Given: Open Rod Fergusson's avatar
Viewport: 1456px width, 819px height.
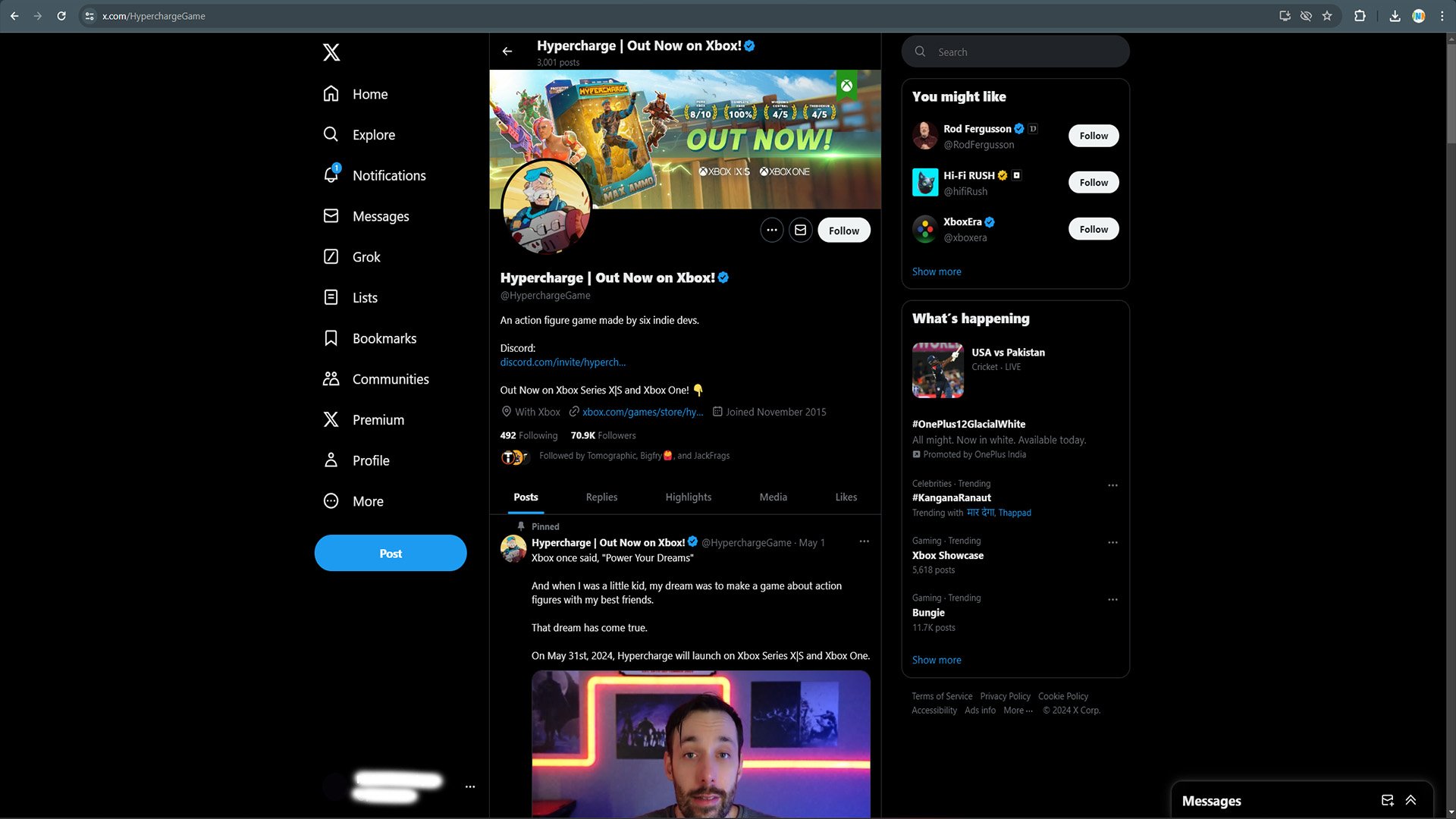Looking at the screenshot, I should (925, 136).
